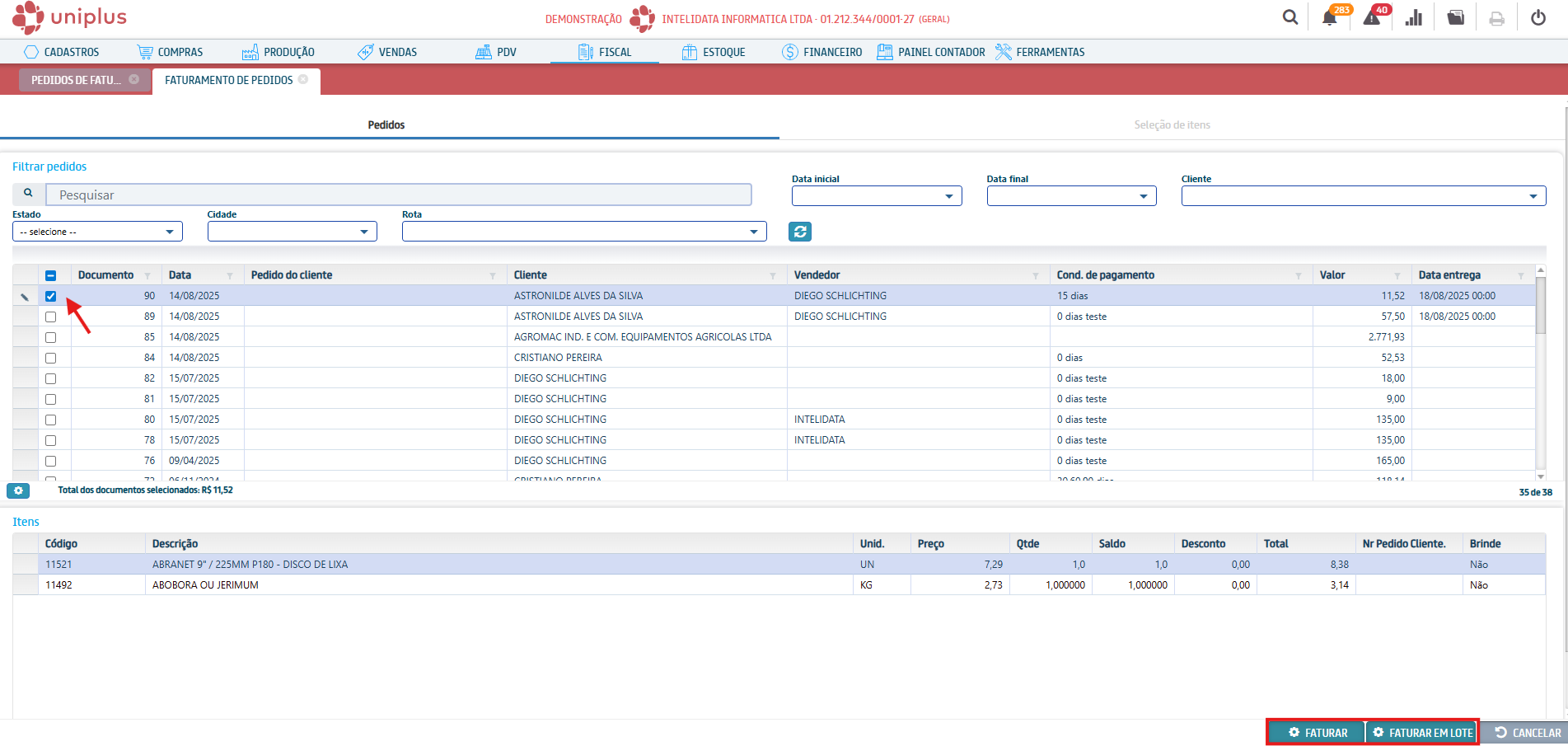1568x746 pixels.
Task: Switch to the Pedidos de Fatu... tab
Action: (76, 80)
